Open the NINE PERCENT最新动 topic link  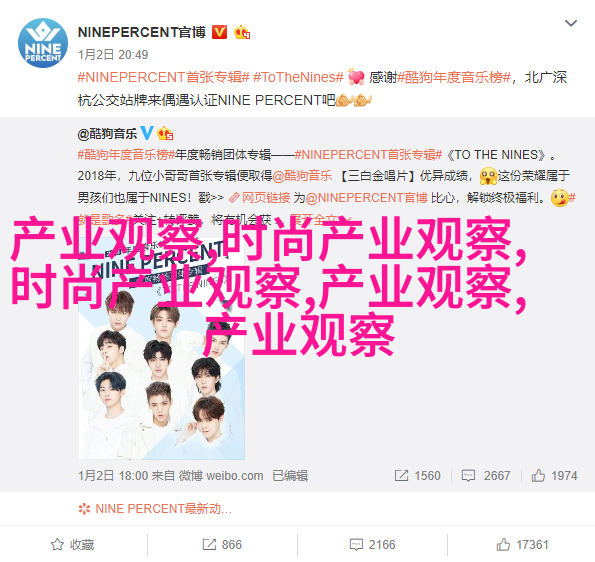(x=155, y=508)
